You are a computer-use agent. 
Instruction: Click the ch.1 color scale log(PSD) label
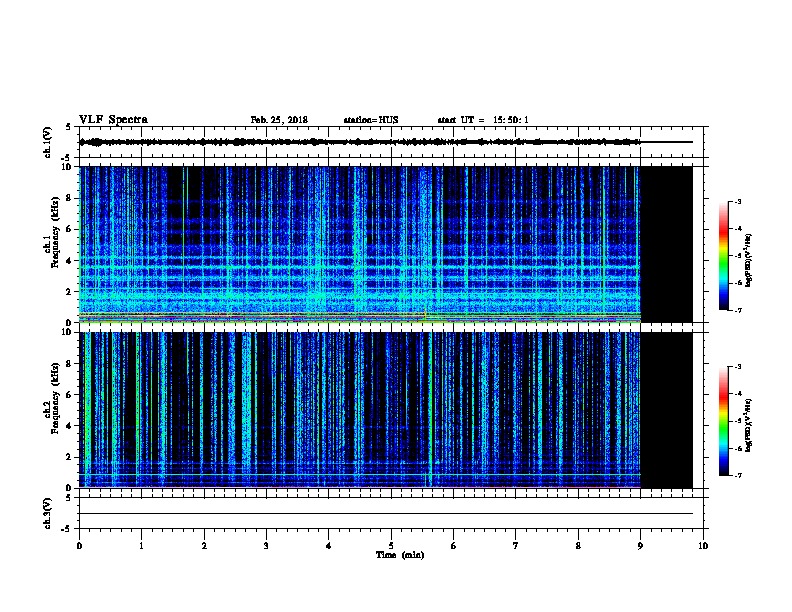[x=749, y=260]
